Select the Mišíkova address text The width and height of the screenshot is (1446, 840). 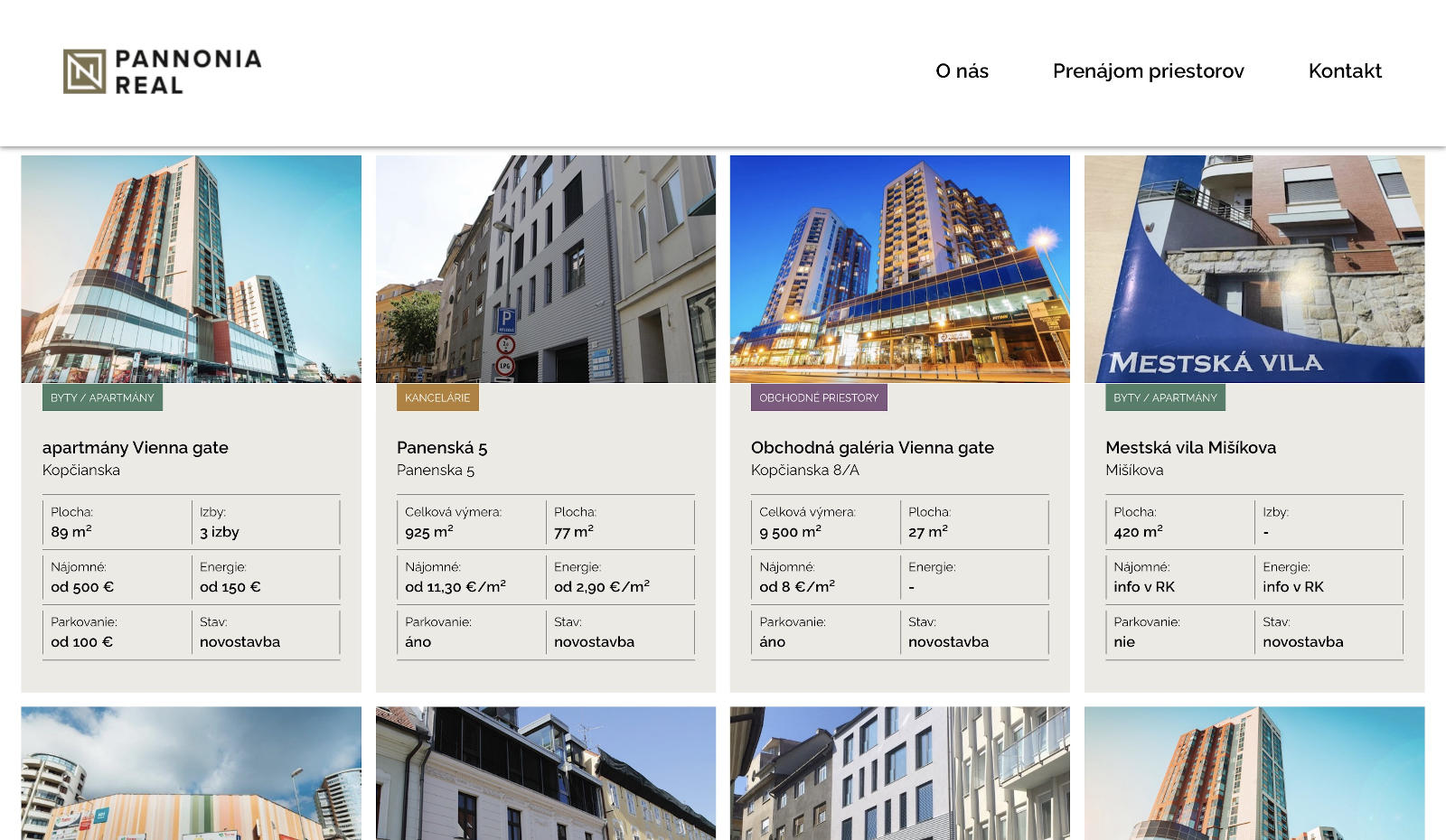(x=1134, y=470)
